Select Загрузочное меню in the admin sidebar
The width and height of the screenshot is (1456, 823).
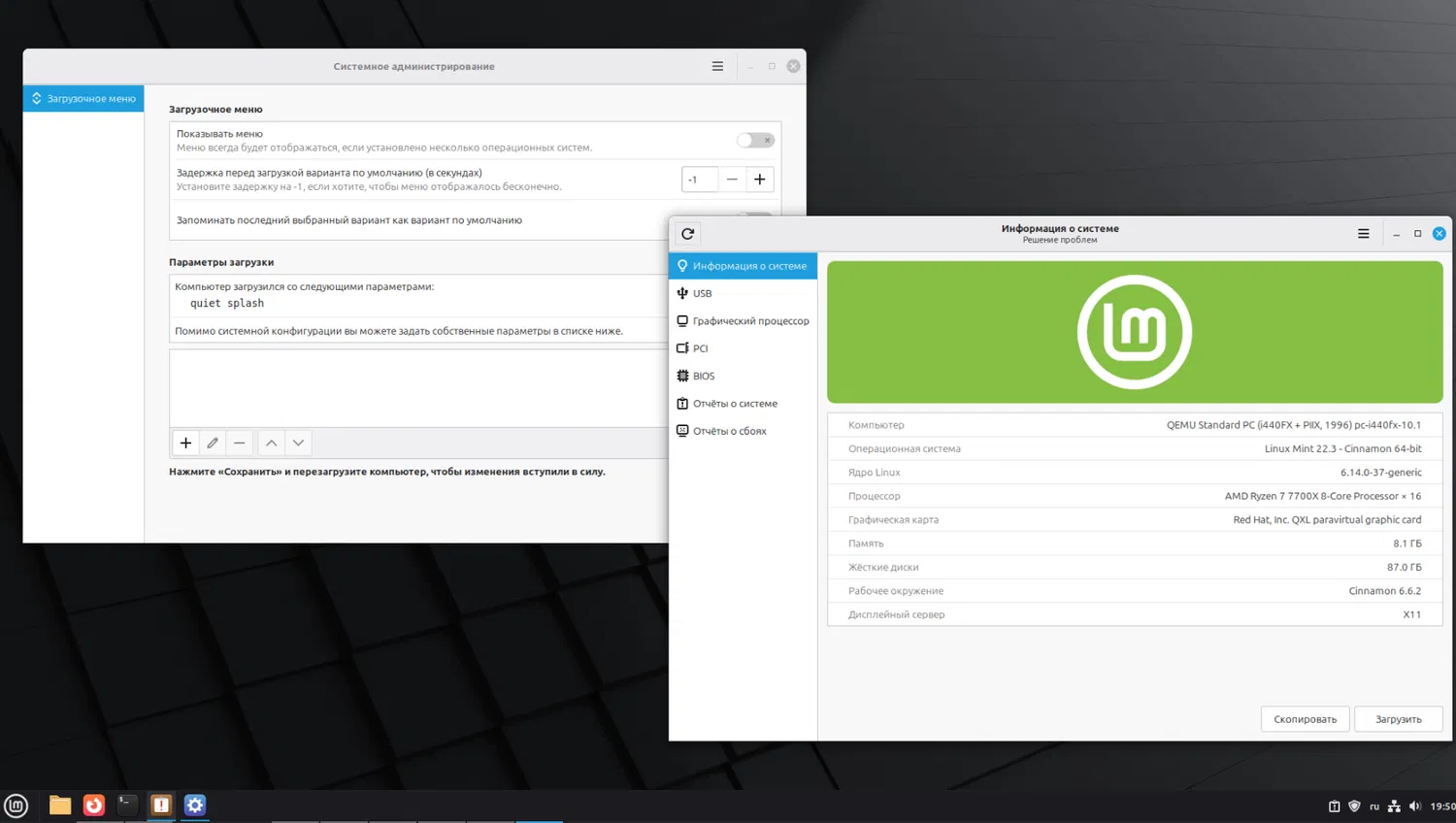[83, 98]
